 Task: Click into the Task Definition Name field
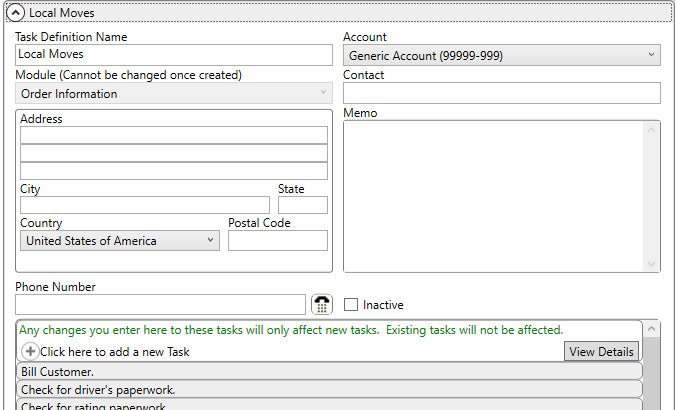pos(173,55)
